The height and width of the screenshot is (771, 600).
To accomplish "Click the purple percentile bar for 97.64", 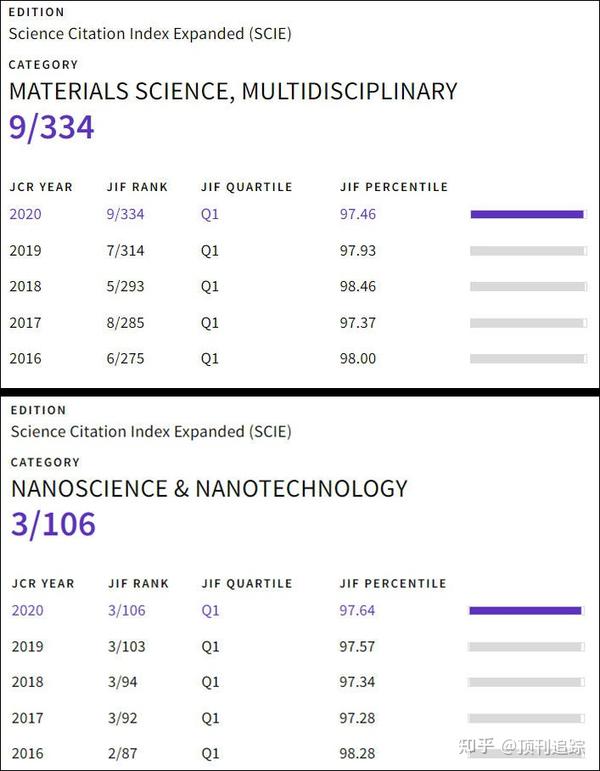I will (x=525, y=610).
